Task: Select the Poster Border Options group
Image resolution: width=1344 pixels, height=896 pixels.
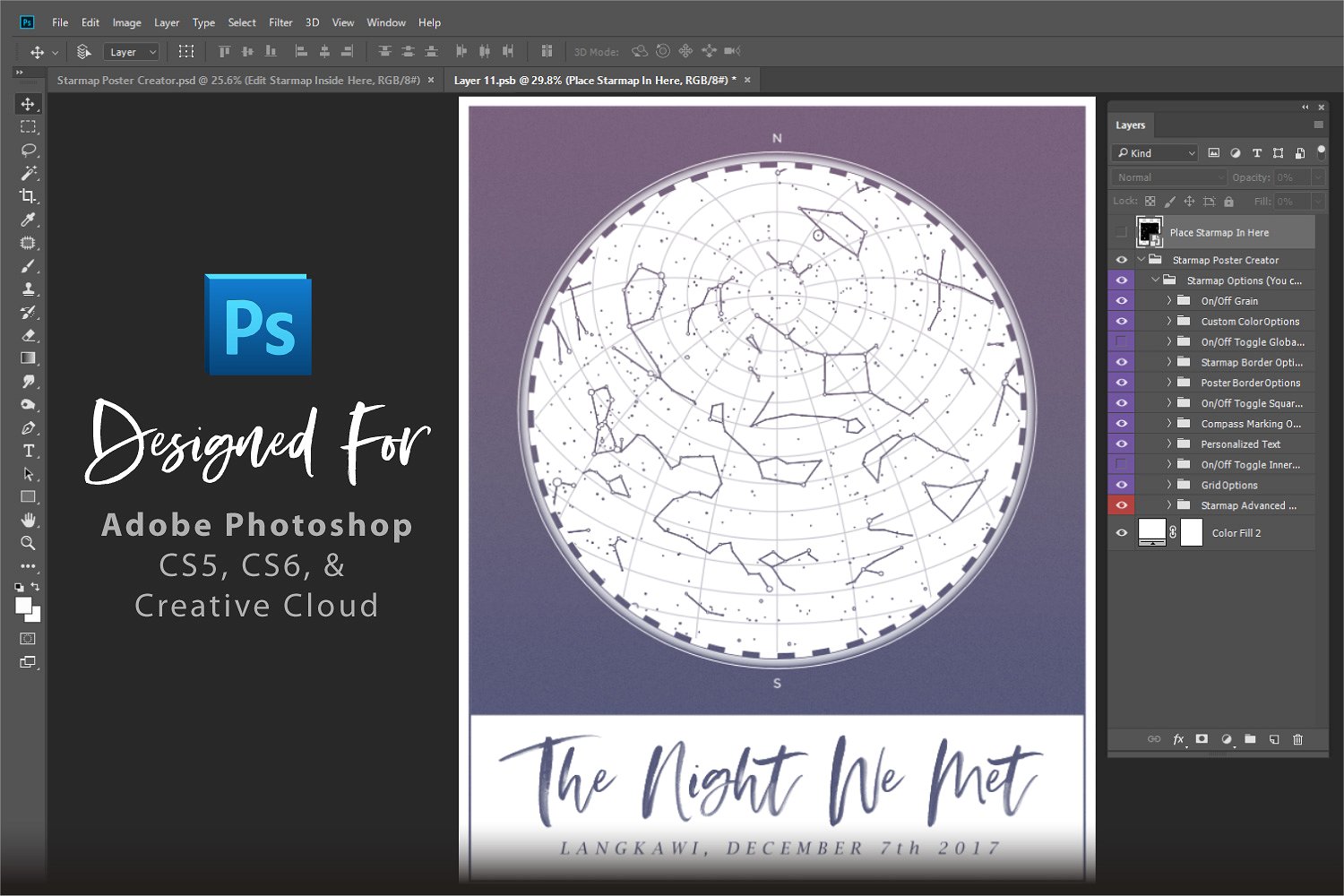Action: (1250, 383)
